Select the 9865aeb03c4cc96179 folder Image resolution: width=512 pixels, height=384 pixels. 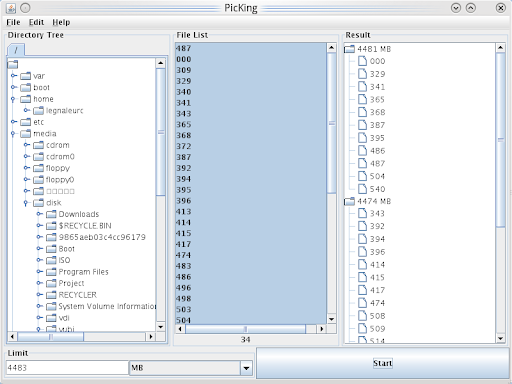(x=102, y=237)
